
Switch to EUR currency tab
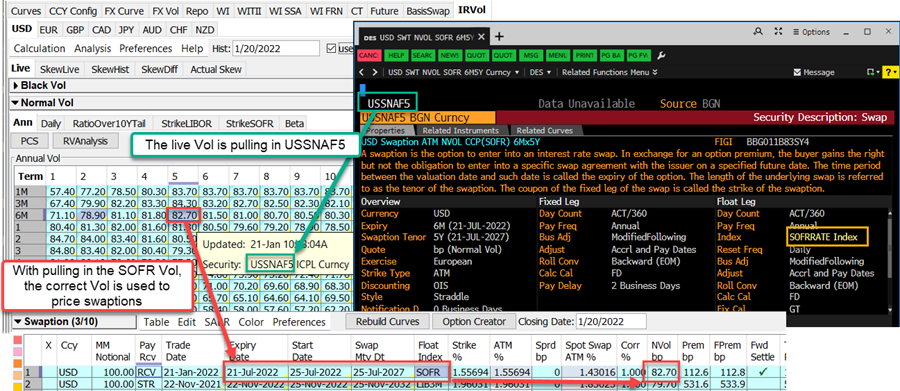coord(49,30)
